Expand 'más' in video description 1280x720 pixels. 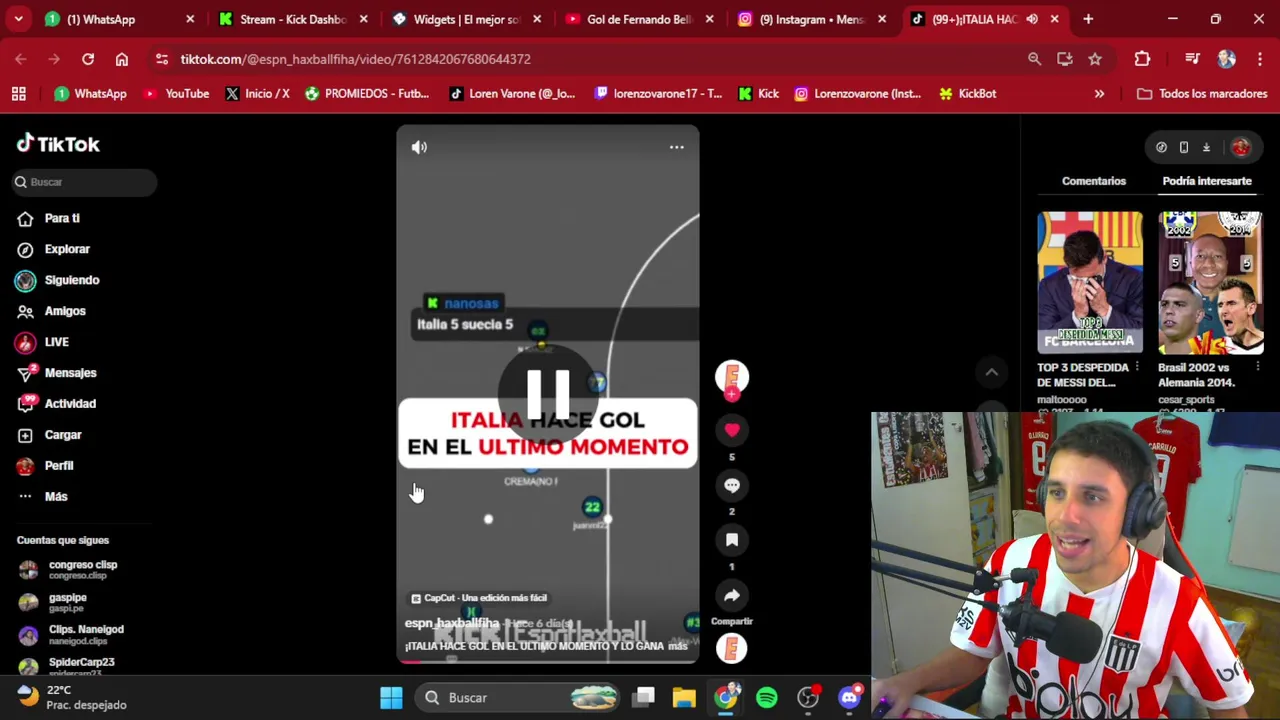677,646
